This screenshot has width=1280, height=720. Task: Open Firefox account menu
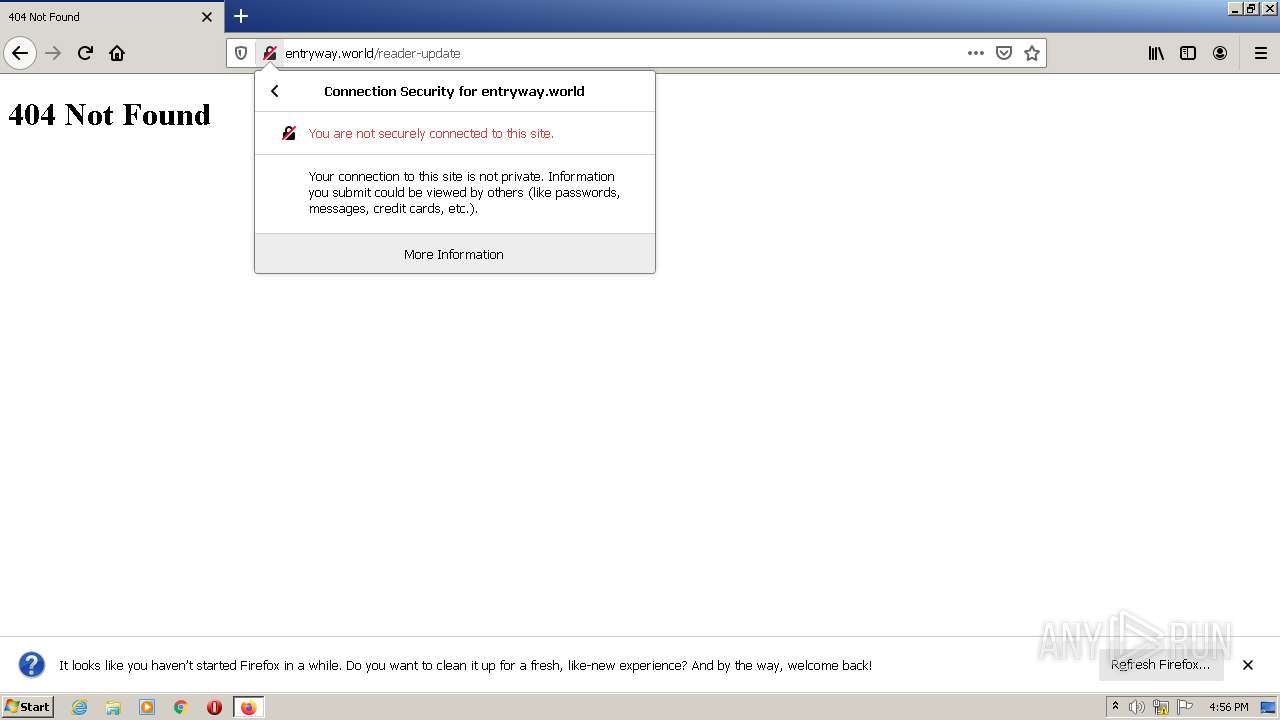pyautogui.click(x=1220, y=53)
